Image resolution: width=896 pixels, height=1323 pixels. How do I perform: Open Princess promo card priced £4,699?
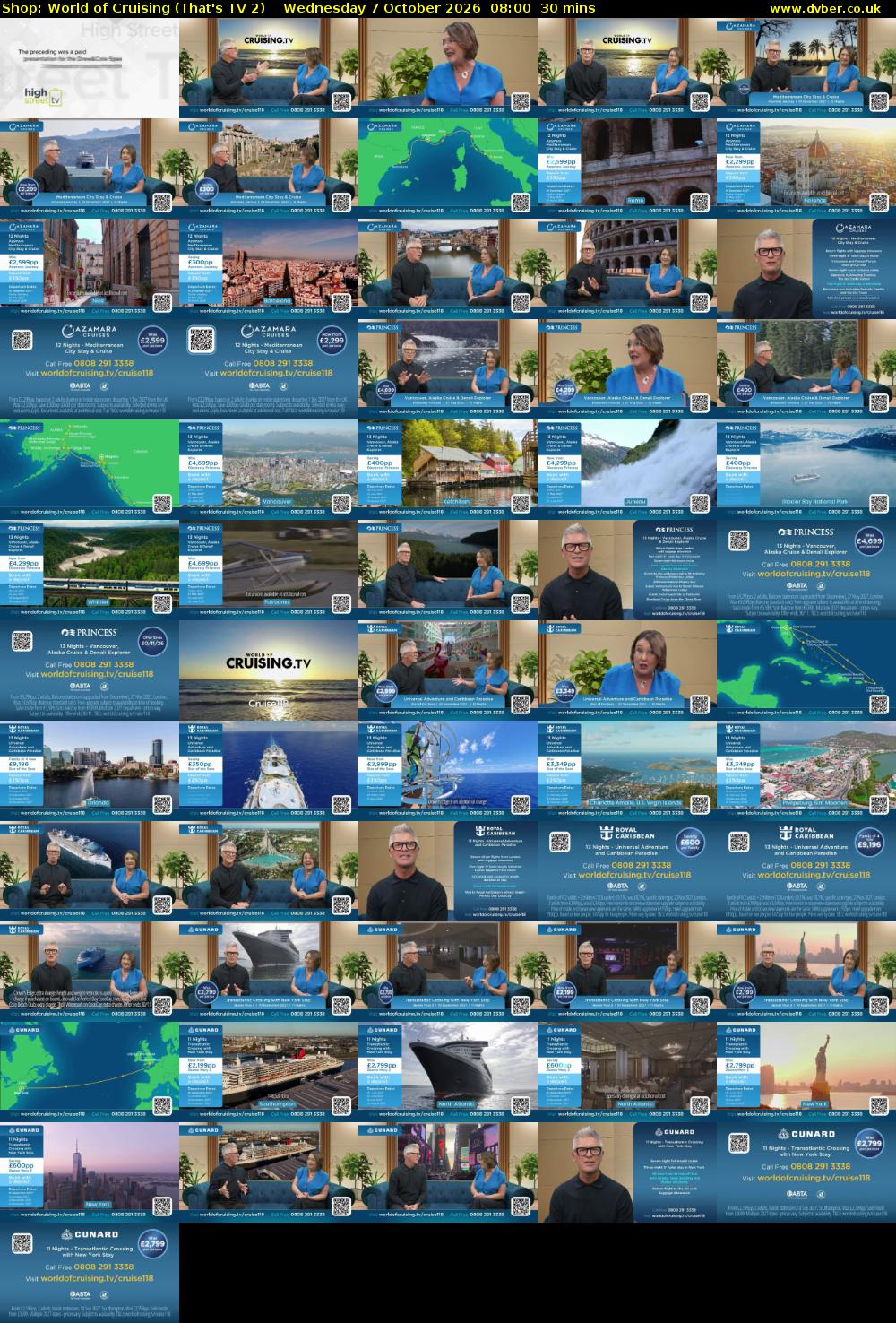click(806, 570)
